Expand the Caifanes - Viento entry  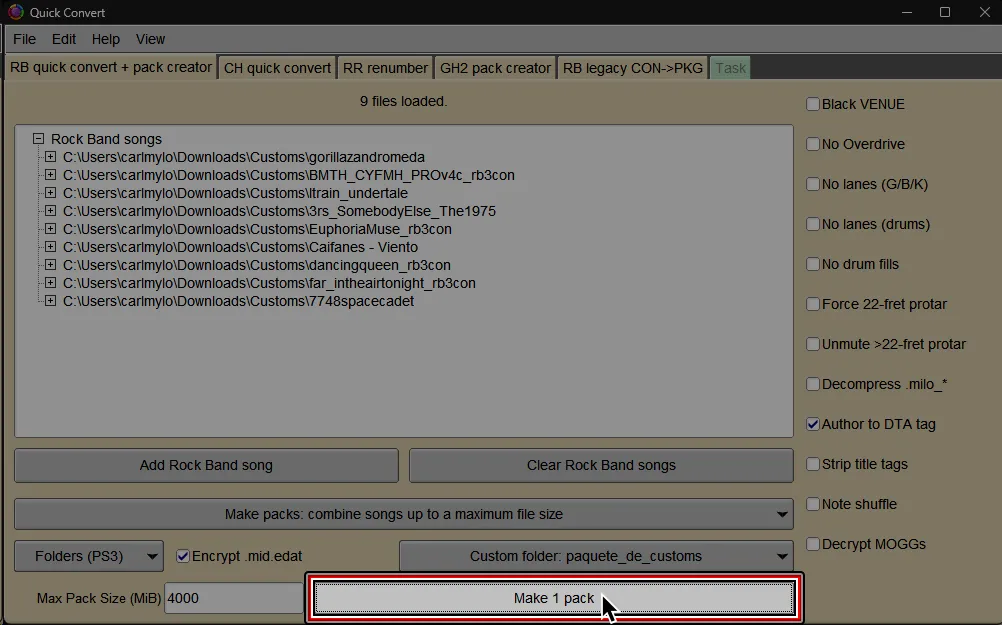[50, 247]
